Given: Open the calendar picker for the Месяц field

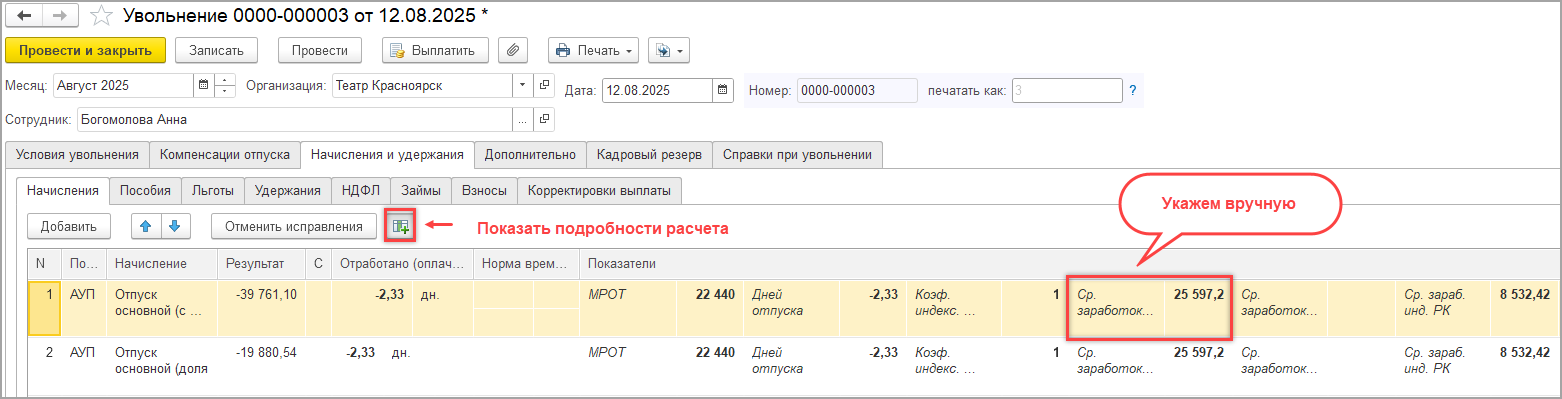Looking at the screenshot, I should tap(204, 85).
